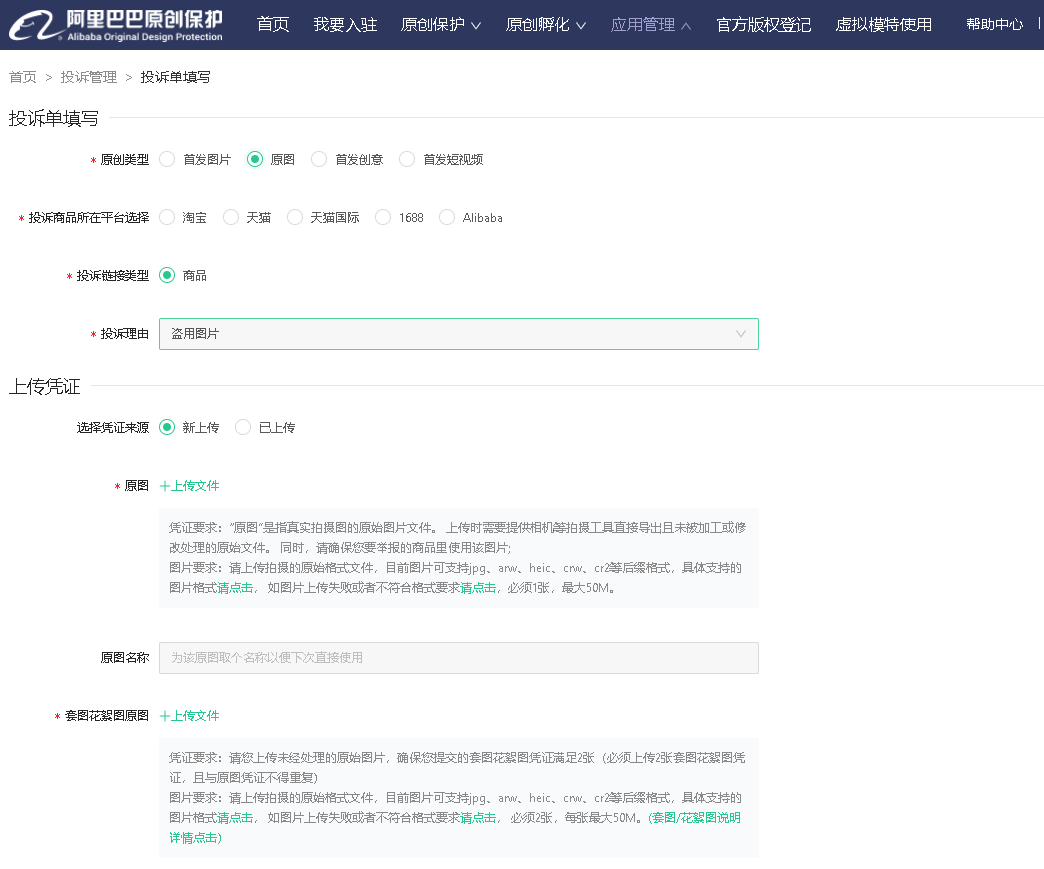Open the 帮助中心 help link

coord(993,23)
